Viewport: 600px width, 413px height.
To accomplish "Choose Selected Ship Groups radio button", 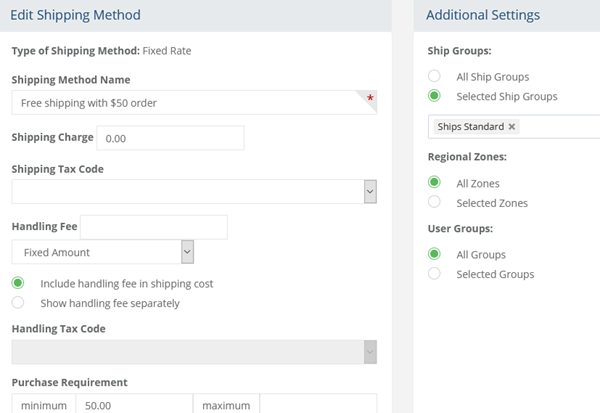I will (x=434, y=96).
